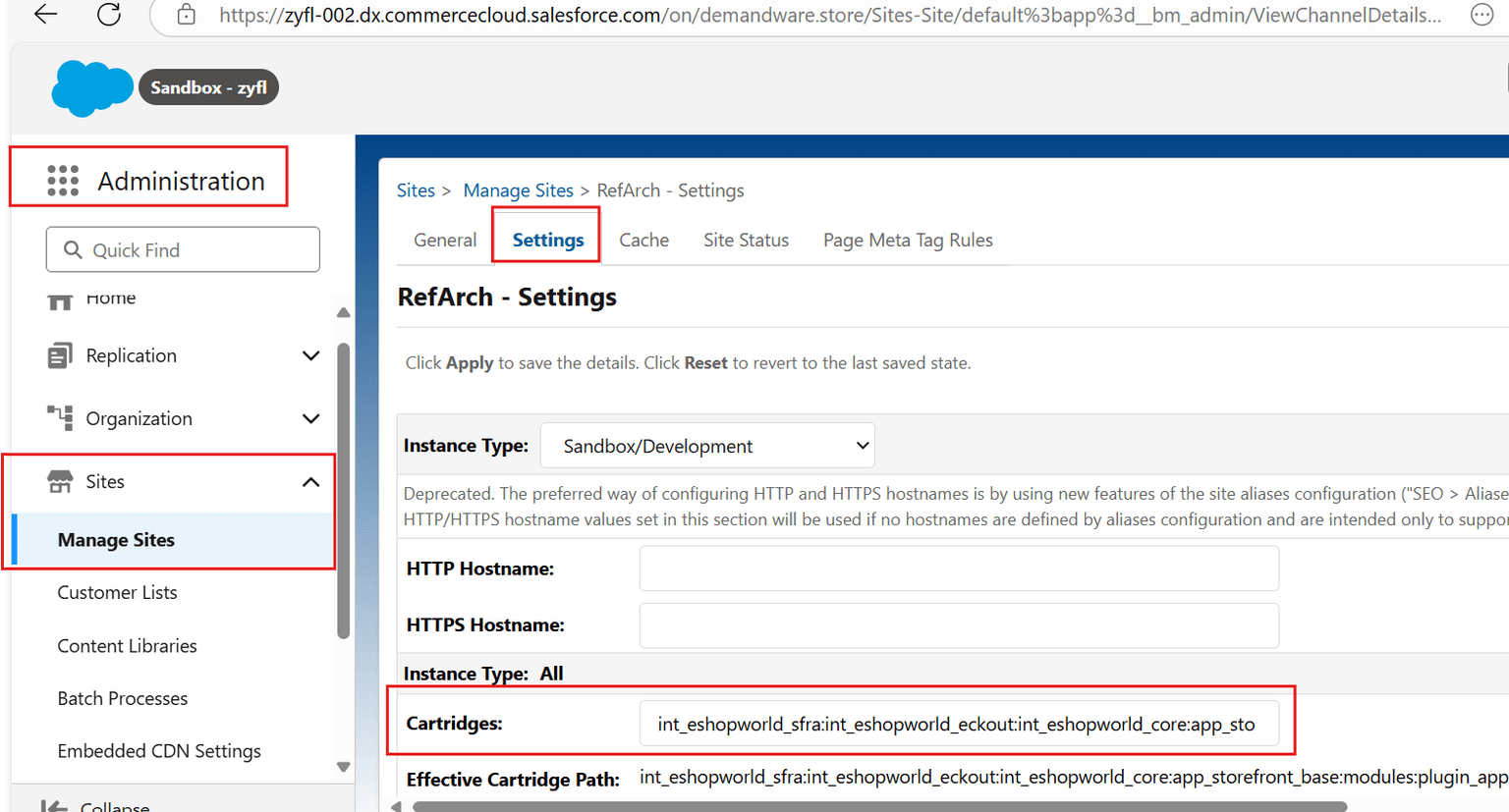Collapse the Sites menu chevron
Screen dimensions: 1509x812
[310, 481]
